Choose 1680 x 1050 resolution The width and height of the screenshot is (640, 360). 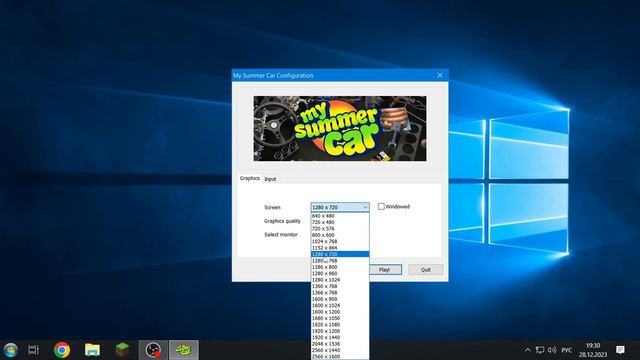click(x=340, y=318)
